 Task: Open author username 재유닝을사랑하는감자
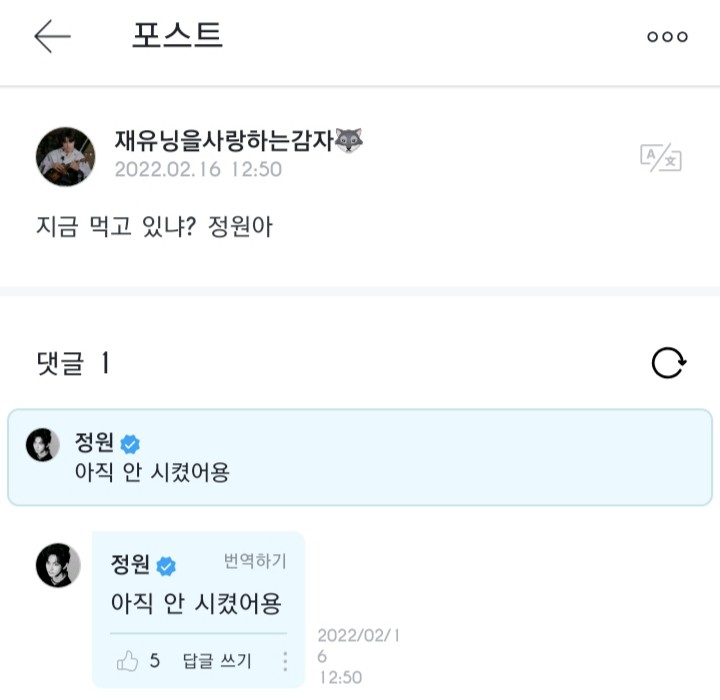point(222,141)
